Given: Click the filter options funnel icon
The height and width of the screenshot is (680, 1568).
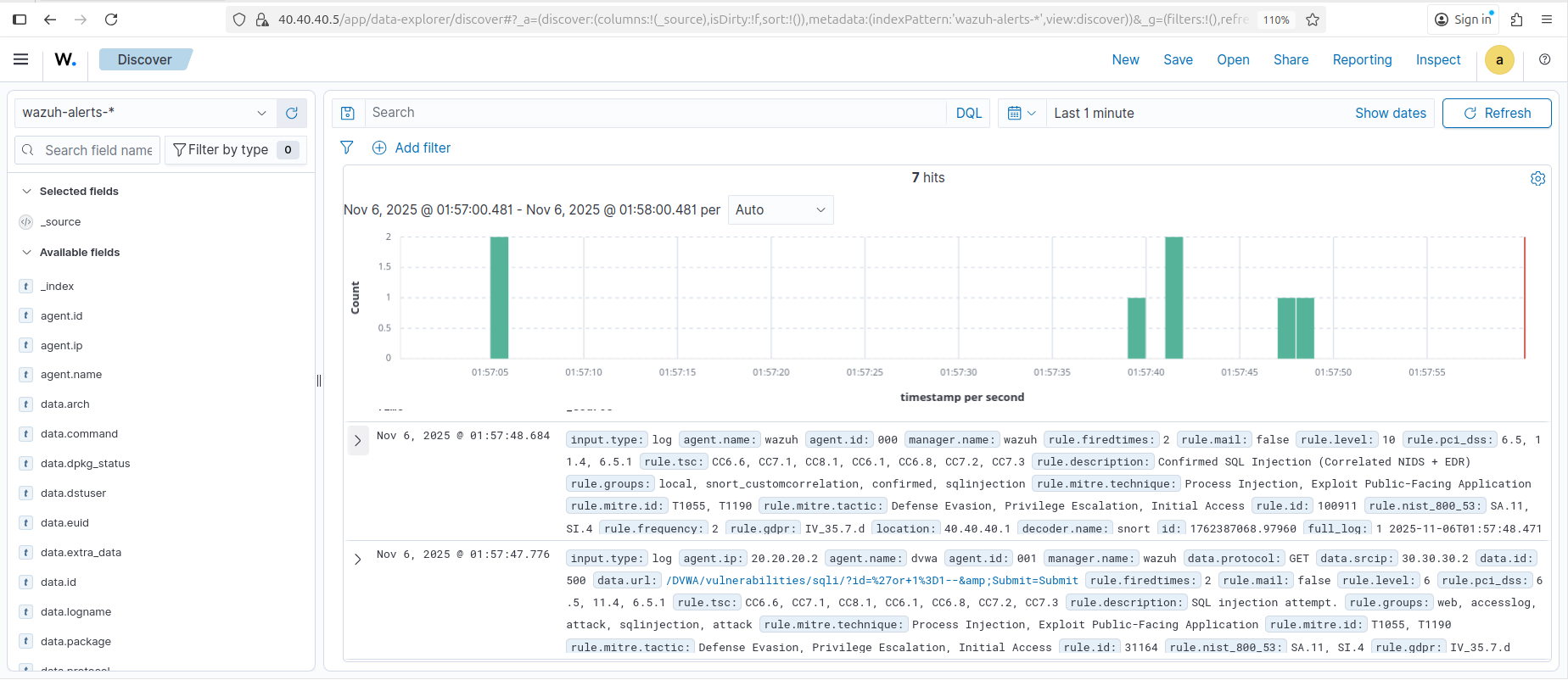Looking at the screenshot, I should 347,148.
